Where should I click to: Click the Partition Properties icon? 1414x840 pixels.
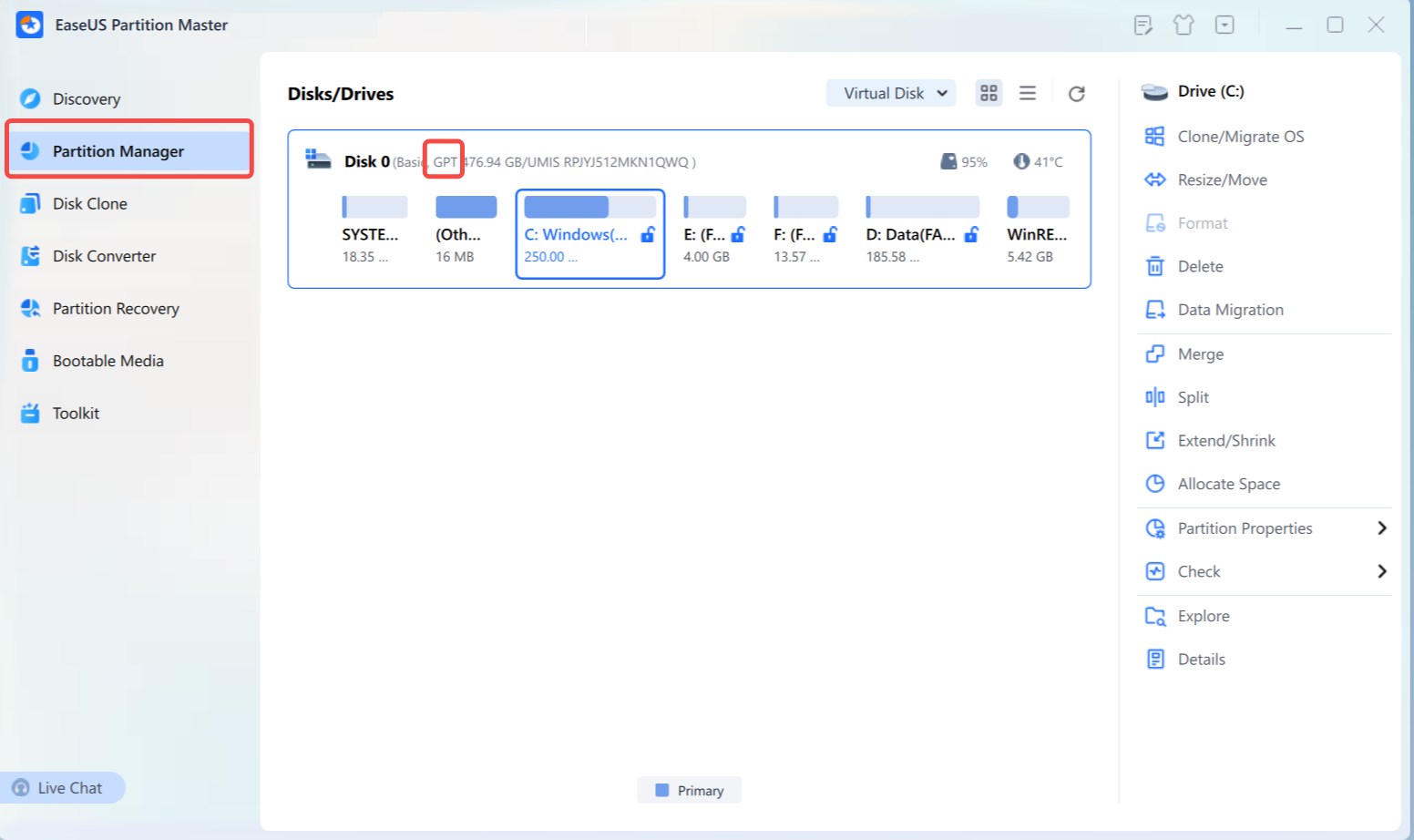tap(1155, 528)
